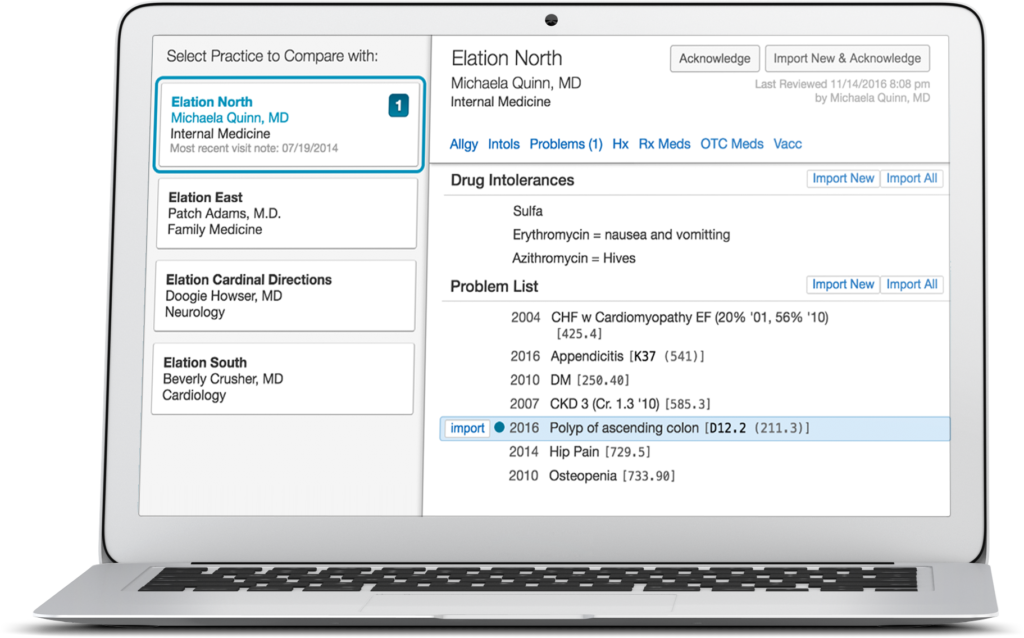Click Most recent visit note date
This screenshot has width=1024, height=638.
coord(254,148)
